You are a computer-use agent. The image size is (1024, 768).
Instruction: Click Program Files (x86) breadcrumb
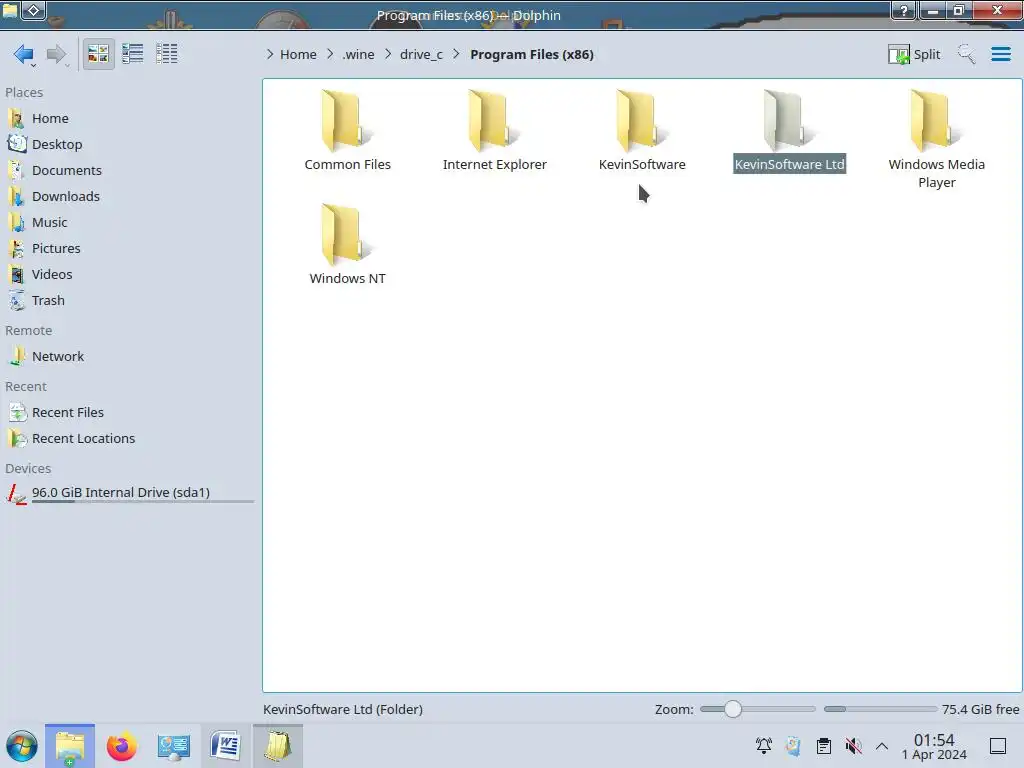coord(532,54)
